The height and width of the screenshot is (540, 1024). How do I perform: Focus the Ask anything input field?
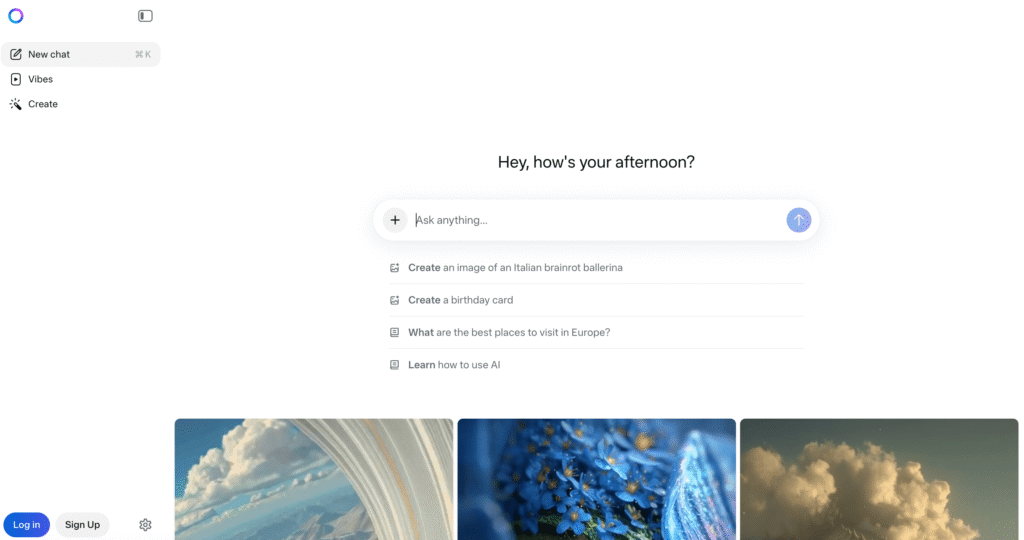(x=595, y=220)
